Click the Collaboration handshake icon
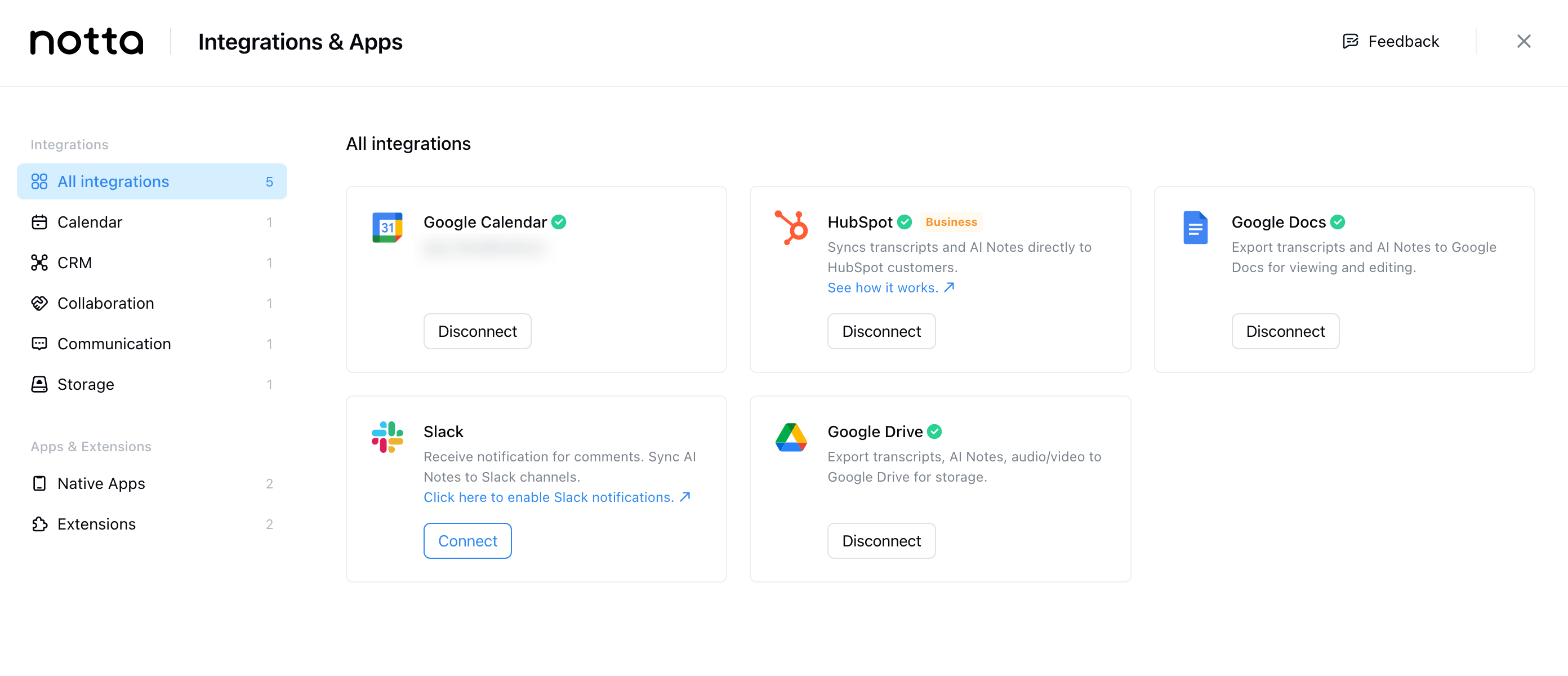 click(x=39, y=303)
